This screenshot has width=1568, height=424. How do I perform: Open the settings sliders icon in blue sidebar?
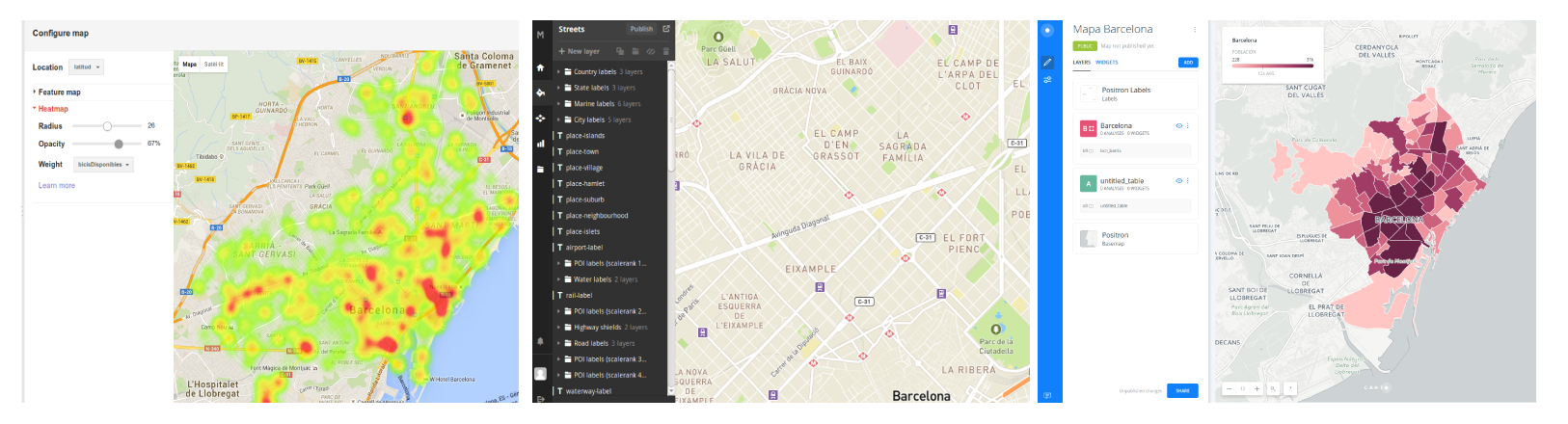point(1048,80)
